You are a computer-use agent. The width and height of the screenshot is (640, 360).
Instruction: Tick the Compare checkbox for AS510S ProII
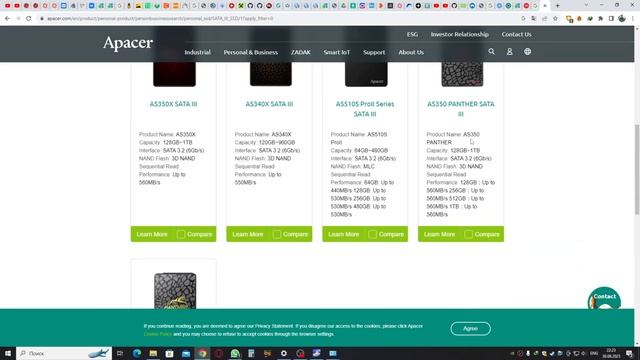click(373, 234)
